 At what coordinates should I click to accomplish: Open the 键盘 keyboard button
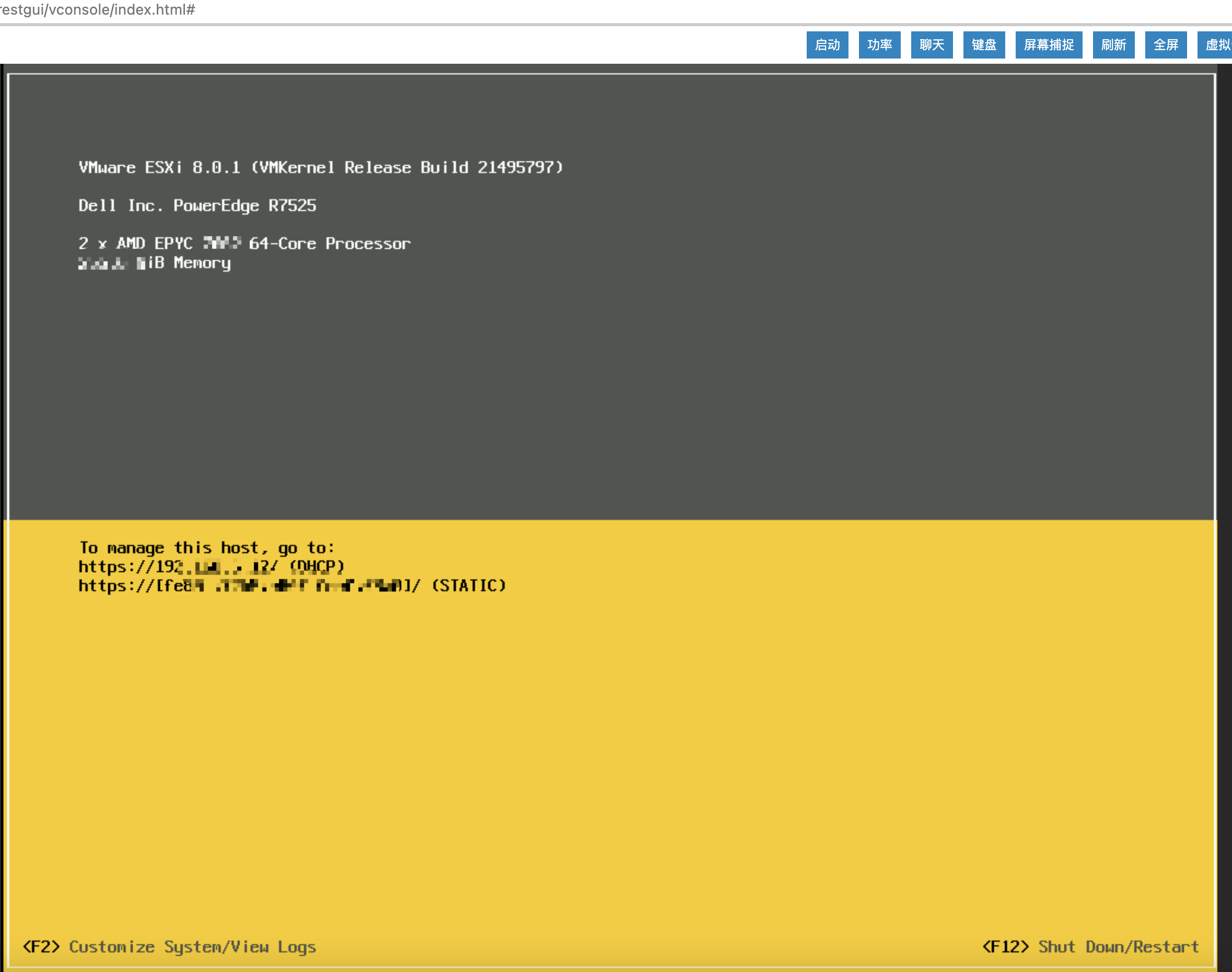(984, 45)
